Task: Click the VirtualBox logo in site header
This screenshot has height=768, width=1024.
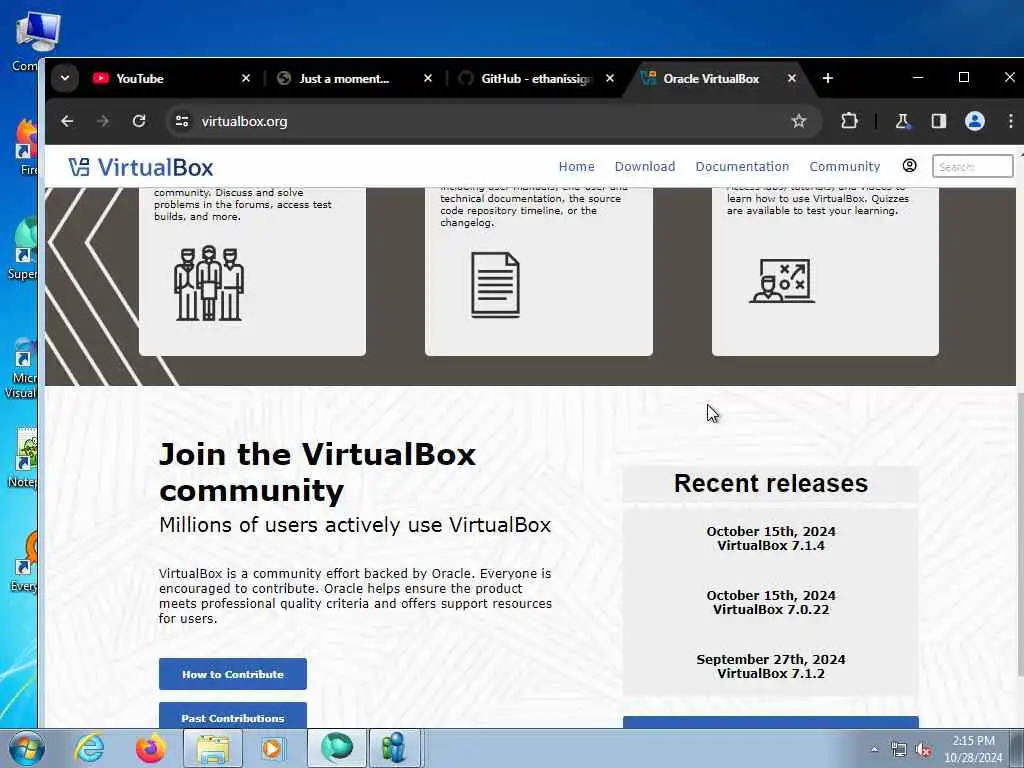Action: tap(141, 167)
